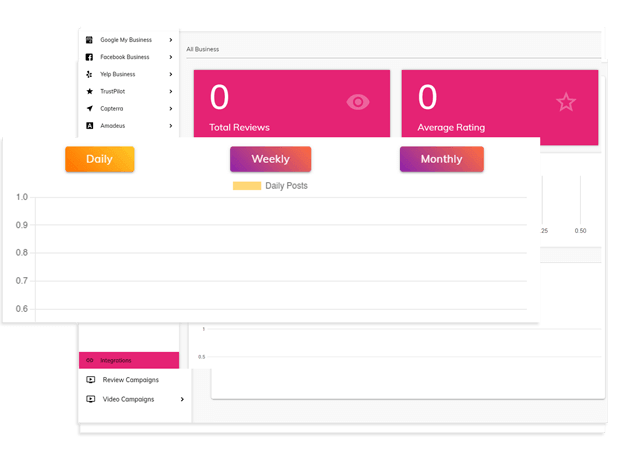Click the Amadeus letter A icon
This screenshot has height=452, width=624.
point(90,126)
